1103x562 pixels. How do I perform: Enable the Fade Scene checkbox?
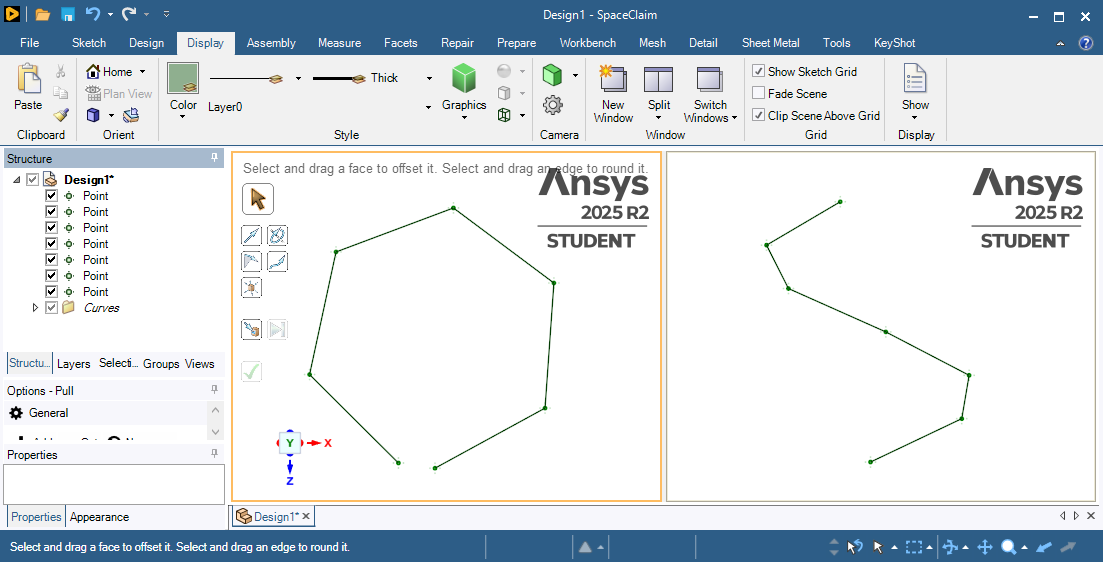coord(758,93)
